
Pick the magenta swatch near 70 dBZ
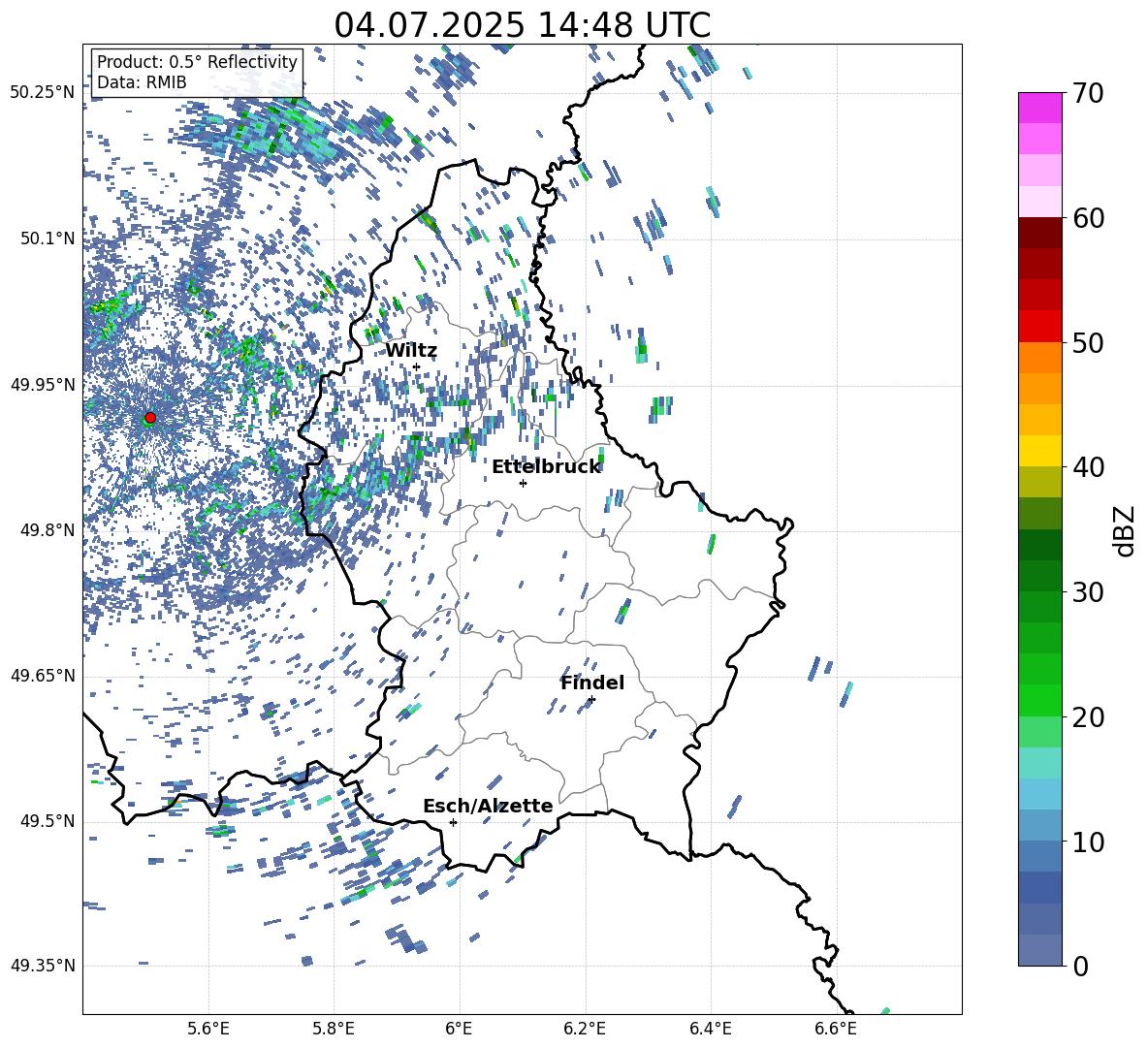[1039, 108]
